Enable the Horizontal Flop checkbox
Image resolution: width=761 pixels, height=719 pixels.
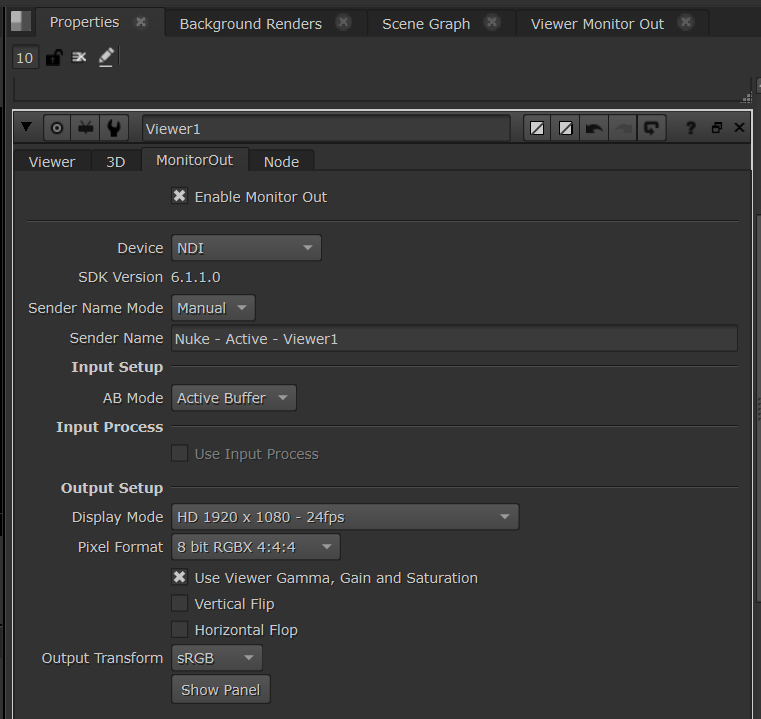pyautogui.click(x=180, y=630)
